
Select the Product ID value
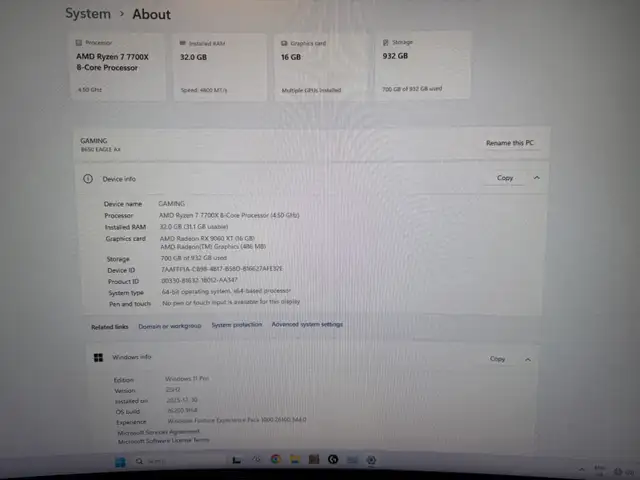click(x=199, y=280)
